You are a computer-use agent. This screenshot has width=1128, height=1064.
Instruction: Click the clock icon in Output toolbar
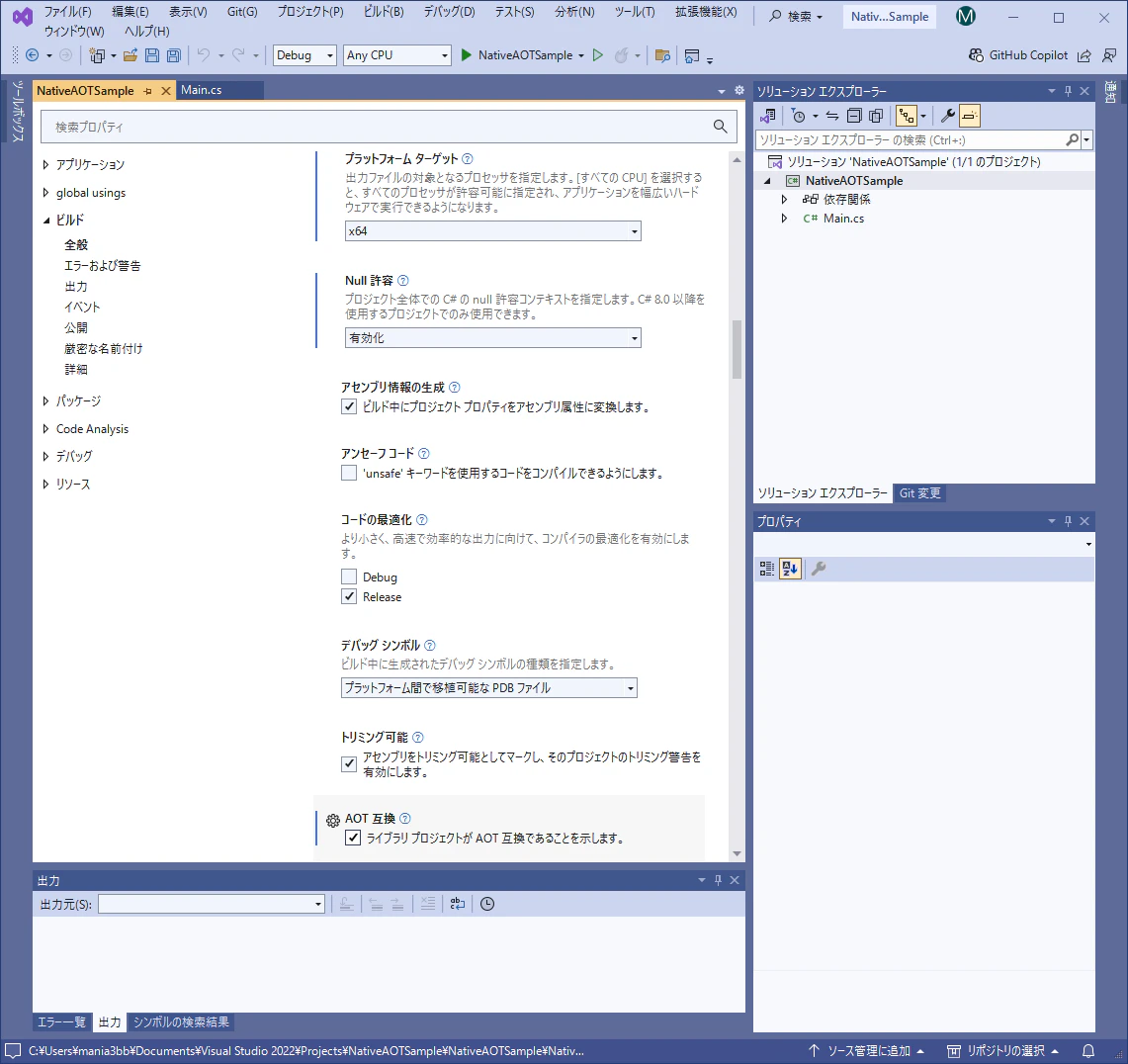coord(487,904)
